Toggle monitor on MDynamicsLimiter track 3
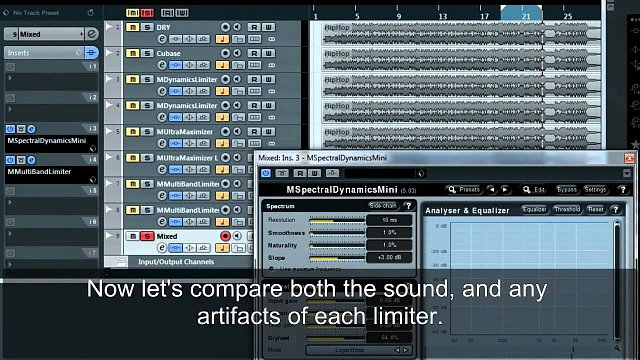 tap(237, 79)
